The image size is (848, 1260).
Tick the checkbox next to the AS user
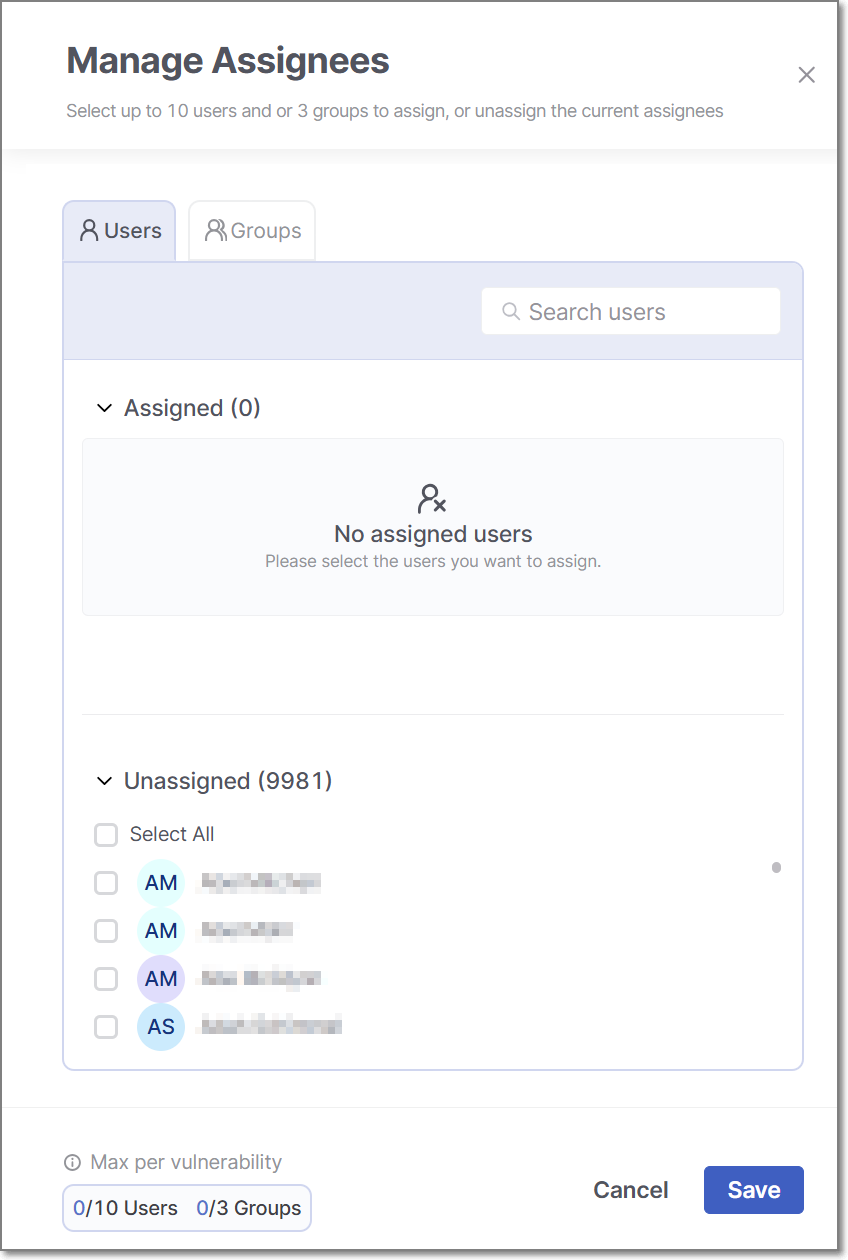106,1027
